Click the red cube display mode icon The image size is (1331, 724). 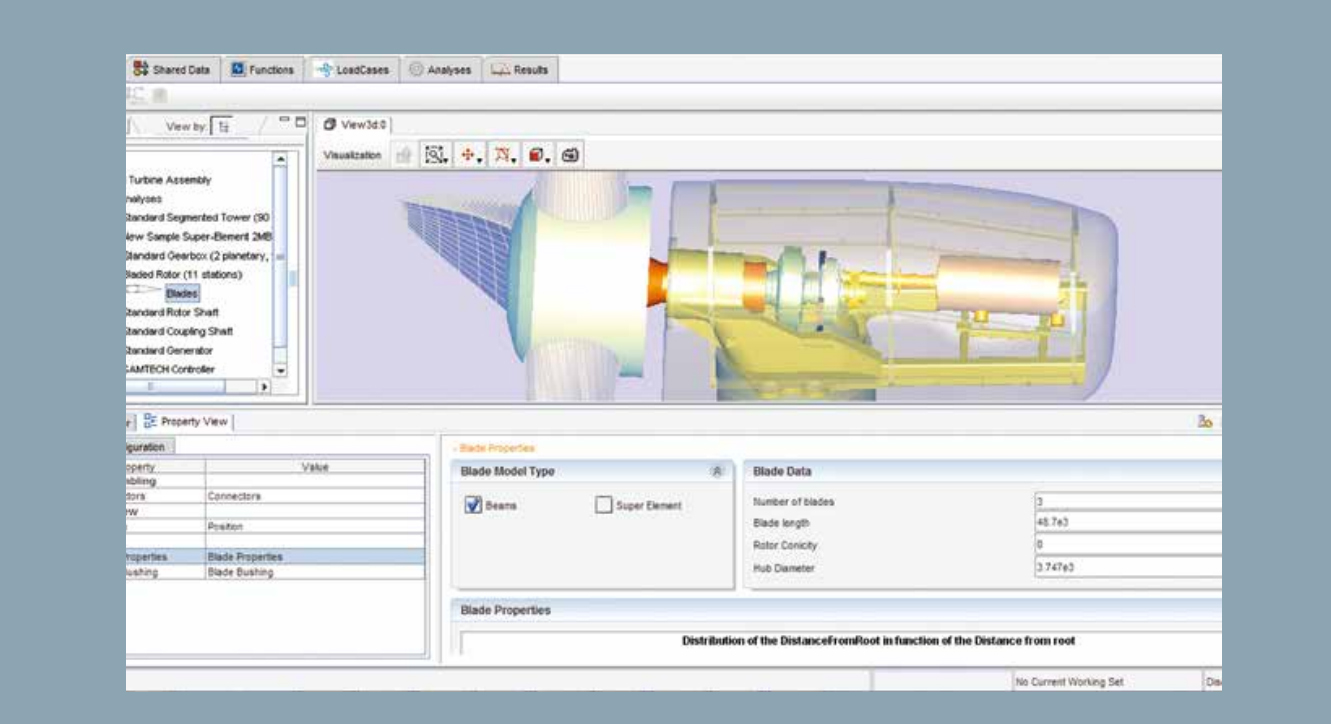coord(537,155)
